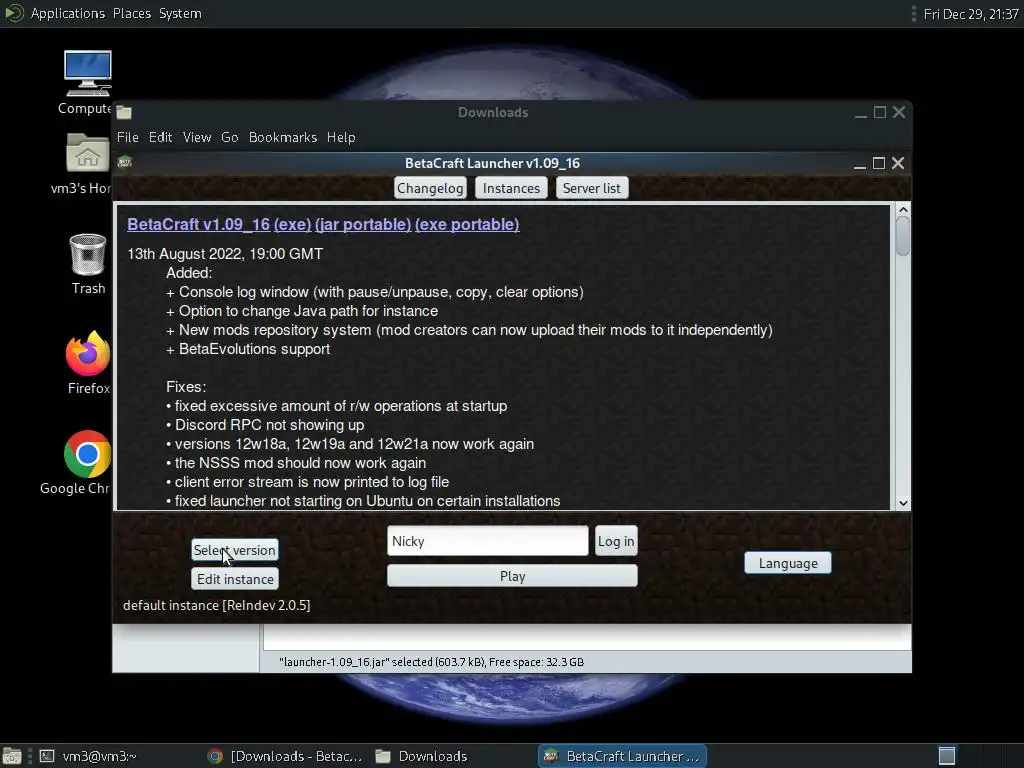The height and width of the screenshot is (768, 1024).
Task: Click the 'Option to change Java path' line
Action: [302, 311]
